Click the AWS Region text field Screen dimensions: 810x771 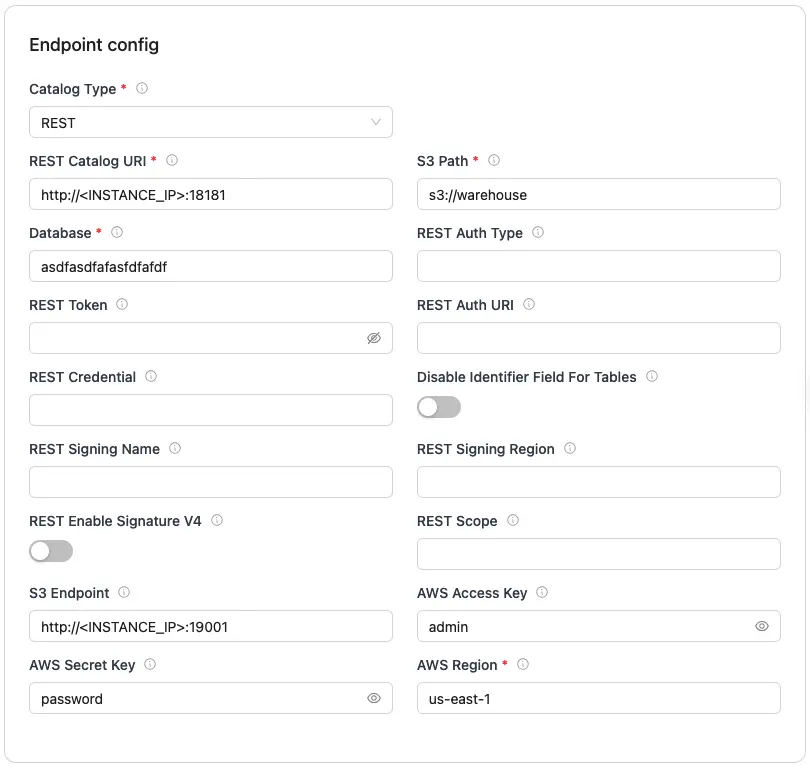coord(598,698)
